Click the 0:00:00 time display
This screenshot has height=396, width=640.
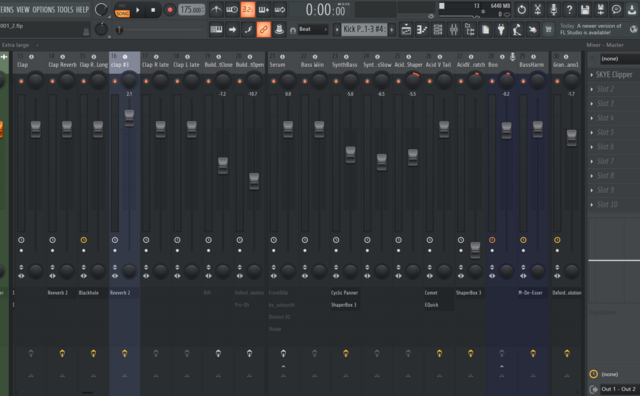click(x=325, y=9)
